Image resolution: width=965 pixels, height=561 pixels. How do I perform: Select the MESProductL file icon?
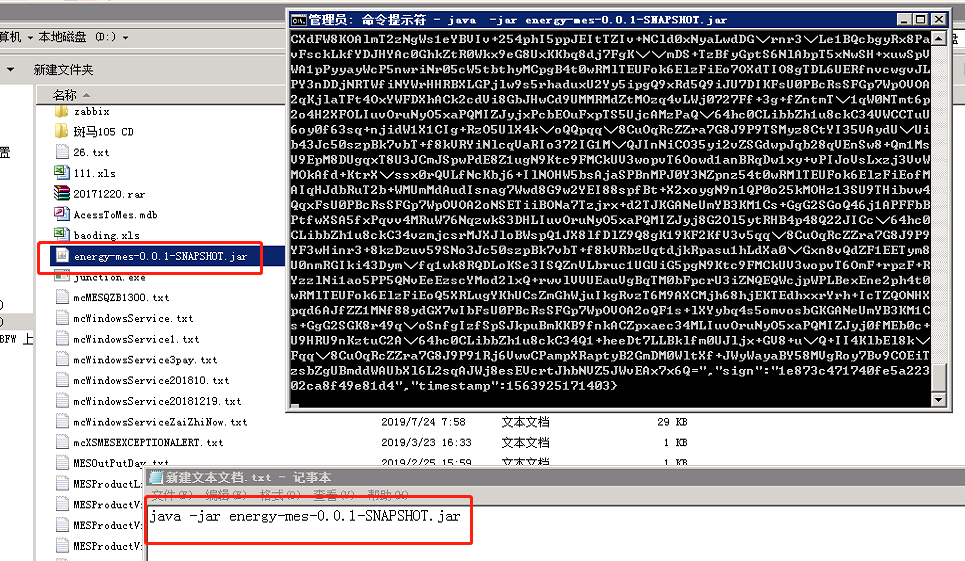[x=62, y=483]
